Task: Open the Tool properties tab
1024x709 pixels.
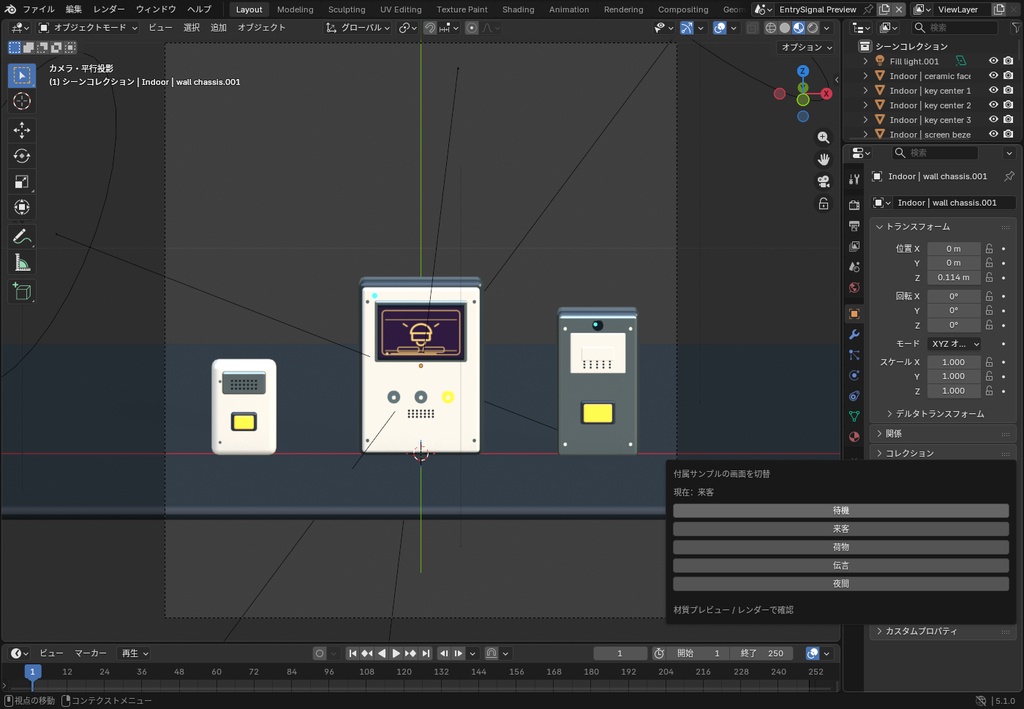Action: (x=854, y=179)
